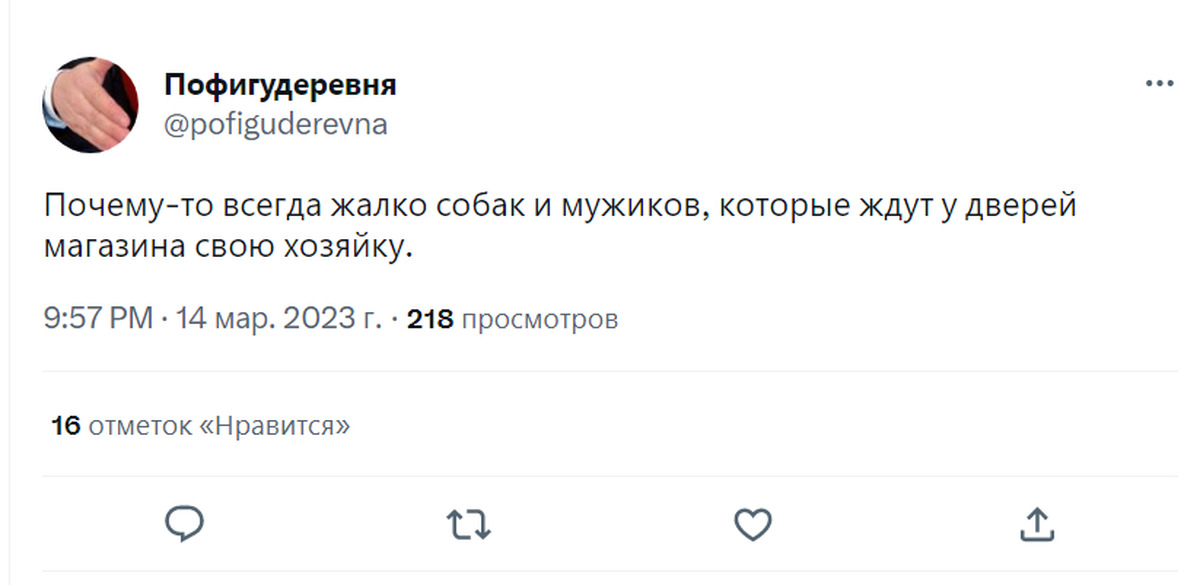
Task: Click the word «просмотров» beside the view count
Action: [541, 319]
